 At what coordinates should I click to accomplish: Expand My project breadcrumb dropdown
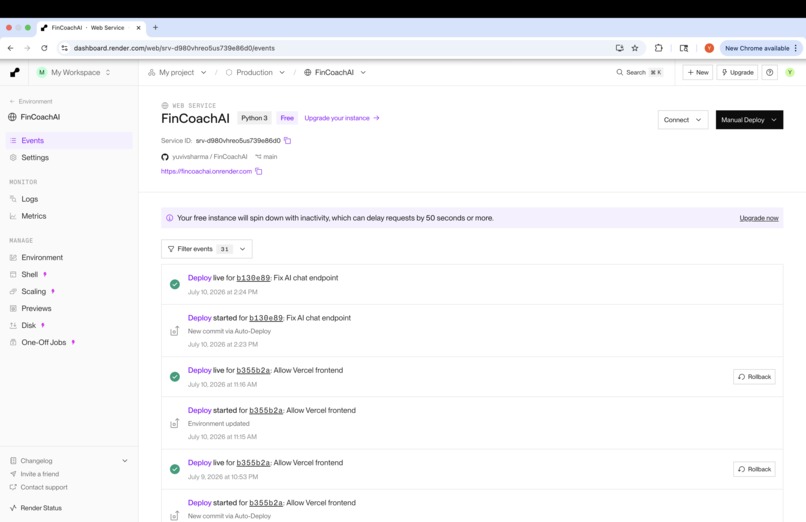204,72
